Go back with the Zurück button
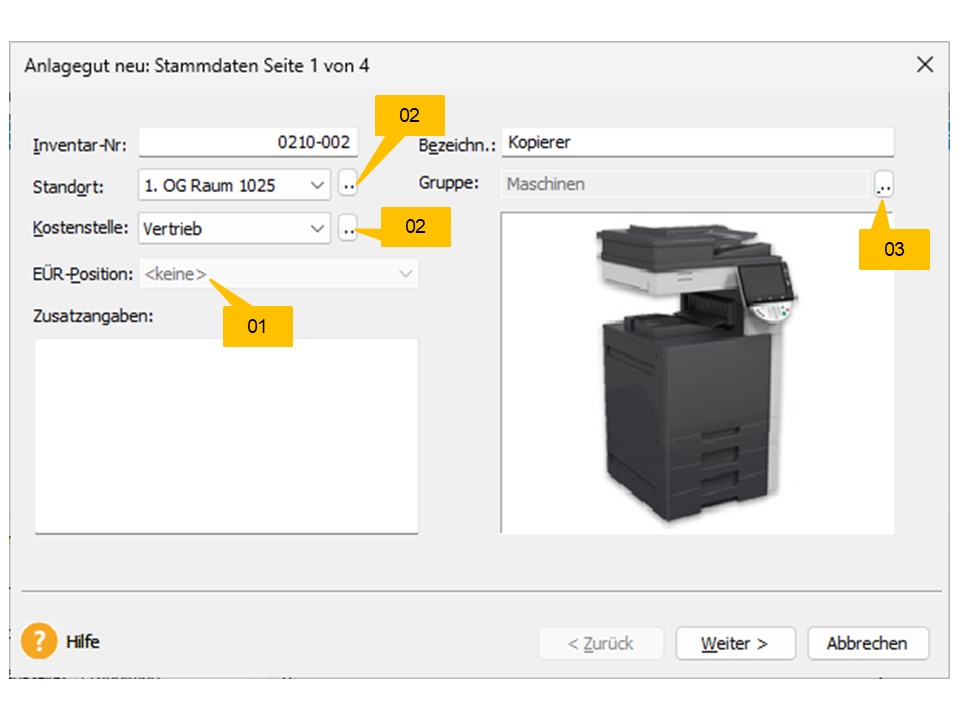Image resolution: width=960 pixels, height=720 pixels. coord(600,643)
